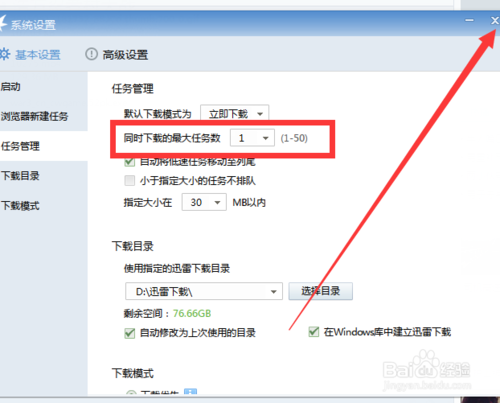Toggle 自动修改为上次使用的目录 checkbox
Viewport: 500px width, 403px height.
click(130, 333)
